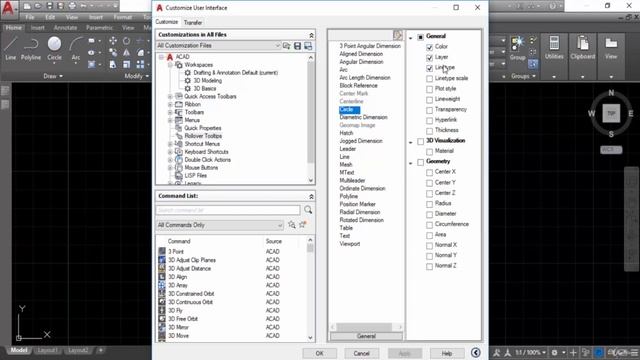640x360 pixels.
Task: Click the new layout plus tab icon
Action: (100, 350)
